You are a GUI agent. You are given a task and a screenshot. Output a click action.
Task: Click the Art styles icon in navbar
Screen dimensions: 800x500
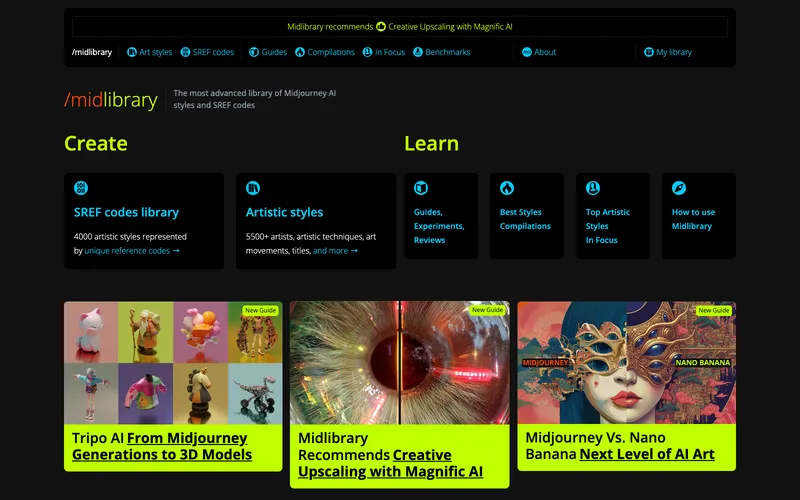point(132,52)
